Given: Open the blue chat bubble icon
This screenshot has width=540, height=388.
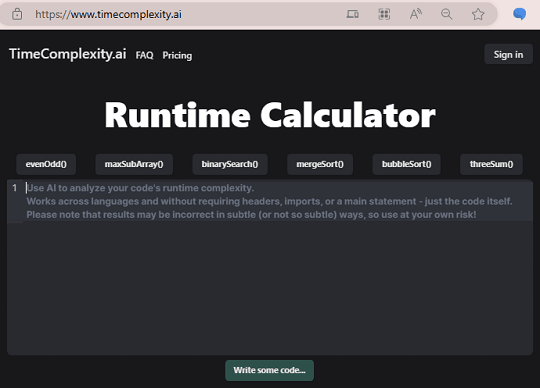Looking at the screenshot, I should tap(519, 14).
